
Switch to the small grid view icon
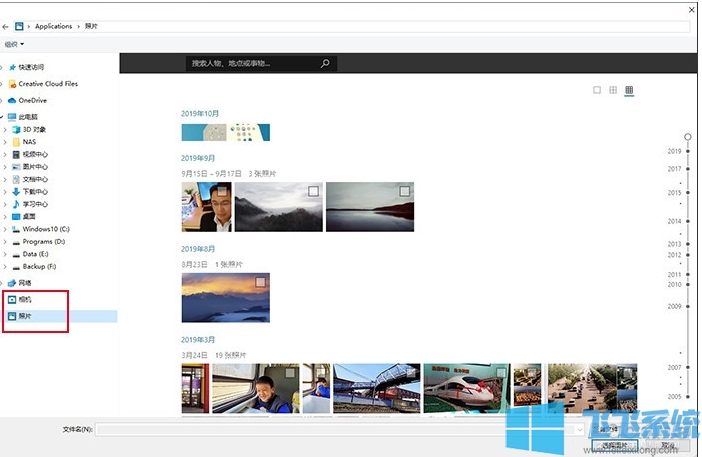pyautogui.click(x=629, y=90)
